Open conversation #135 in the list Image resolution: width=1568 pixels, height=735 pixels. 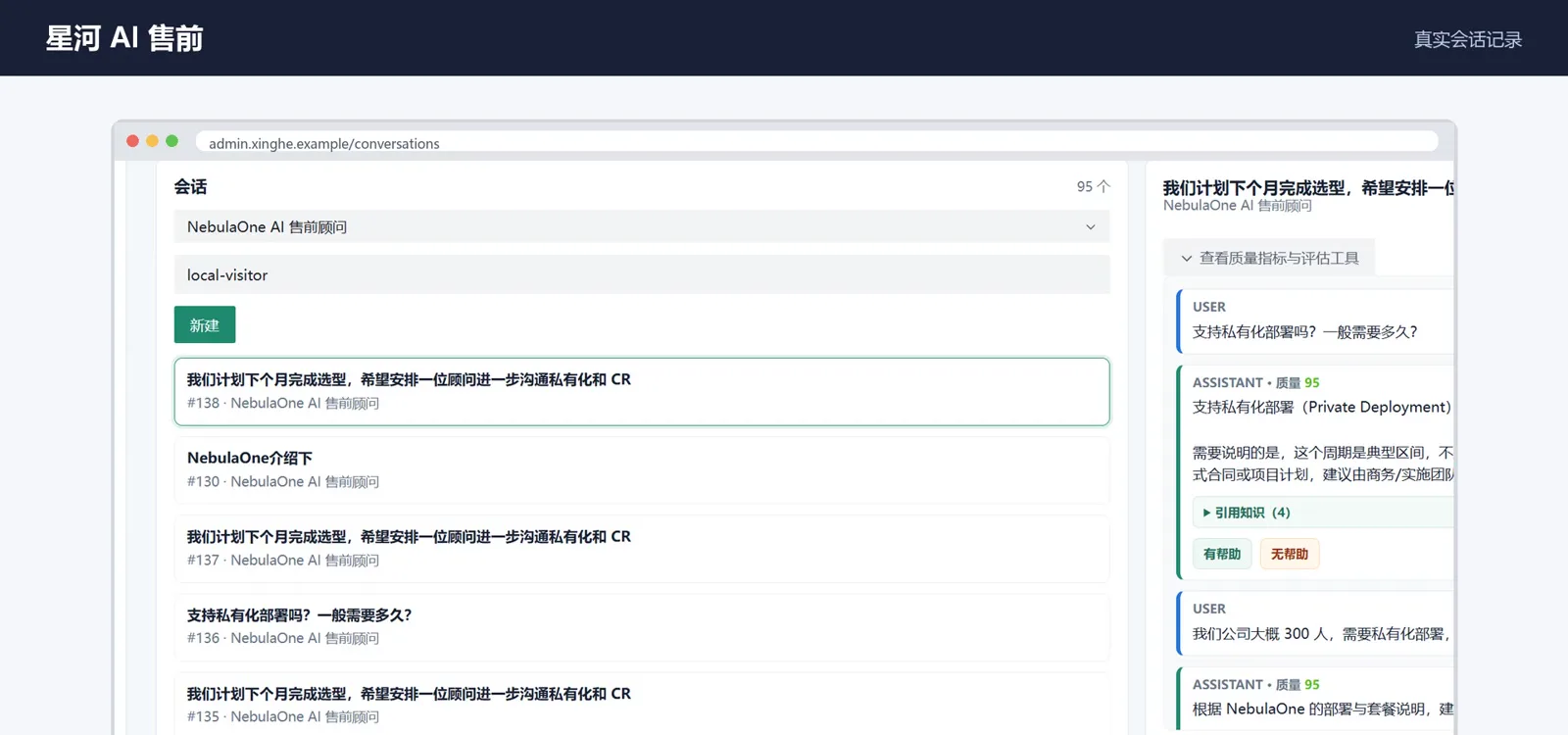[x=642, y=704]
